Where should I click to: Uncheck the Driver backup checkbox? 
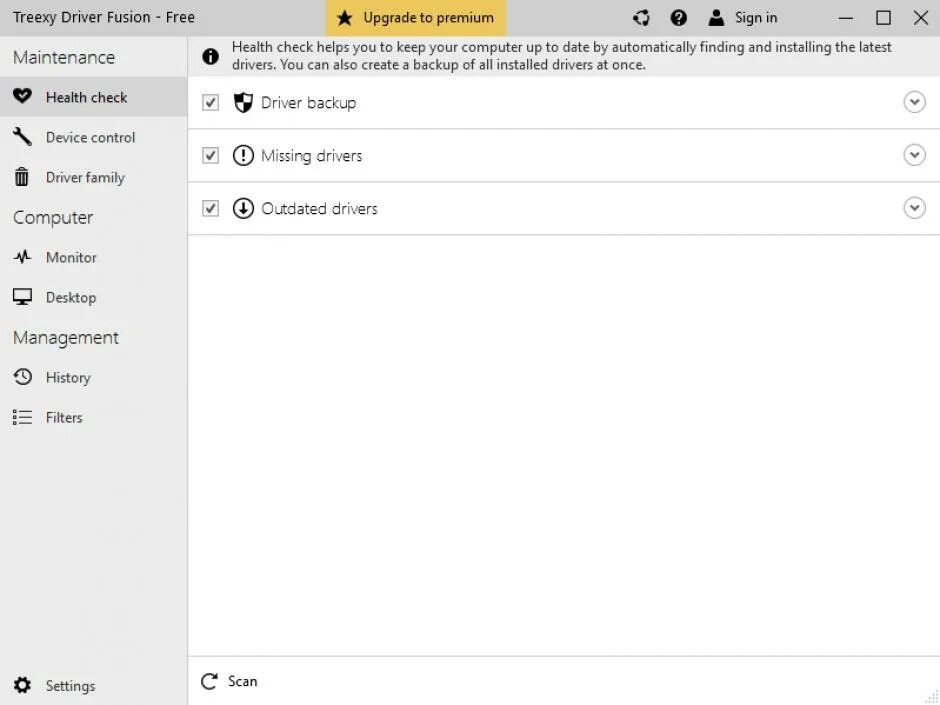tap(210, 103)
